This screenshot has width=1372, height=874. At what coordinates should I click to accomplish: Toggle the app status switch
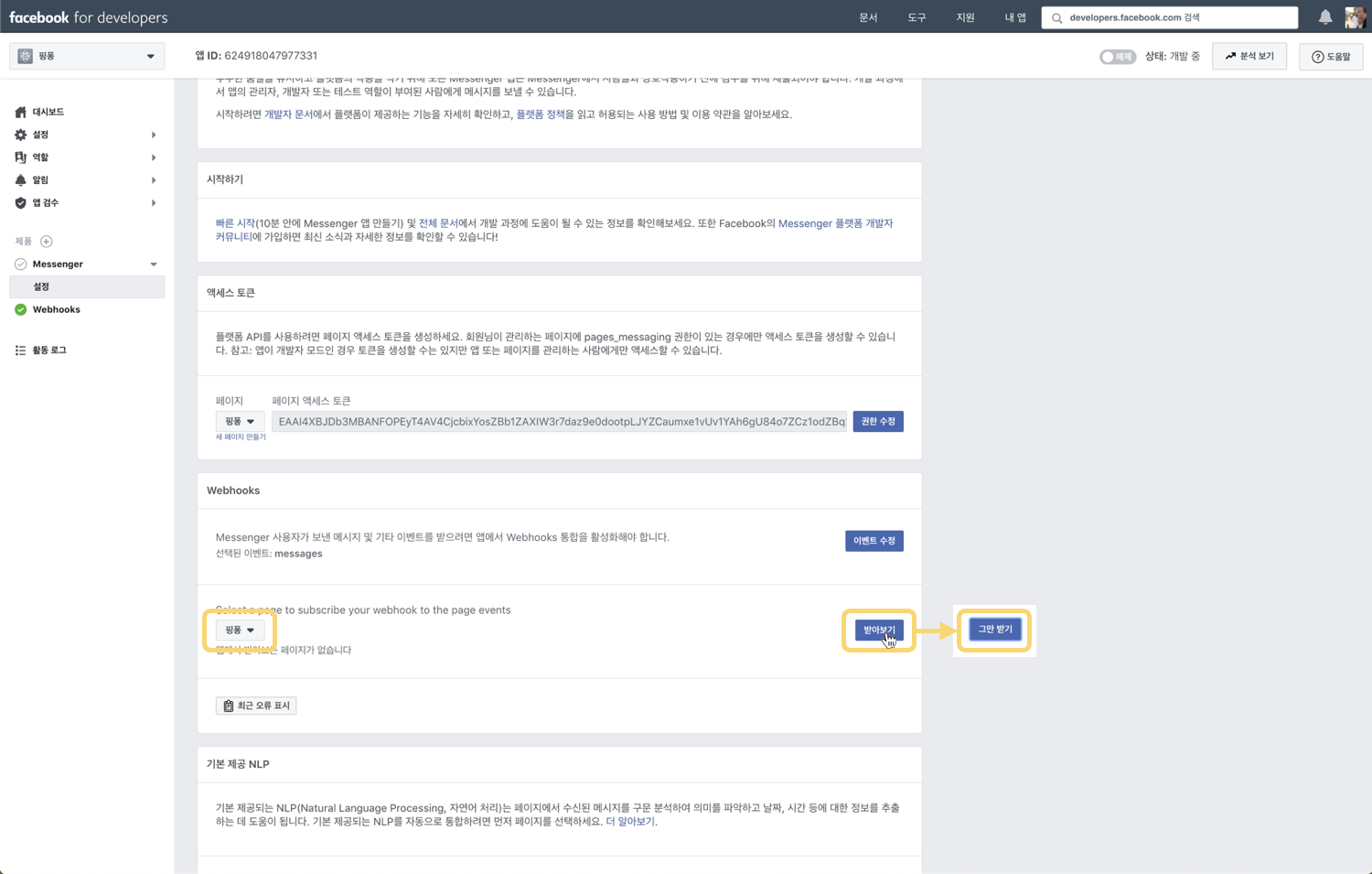(1117, 57)
